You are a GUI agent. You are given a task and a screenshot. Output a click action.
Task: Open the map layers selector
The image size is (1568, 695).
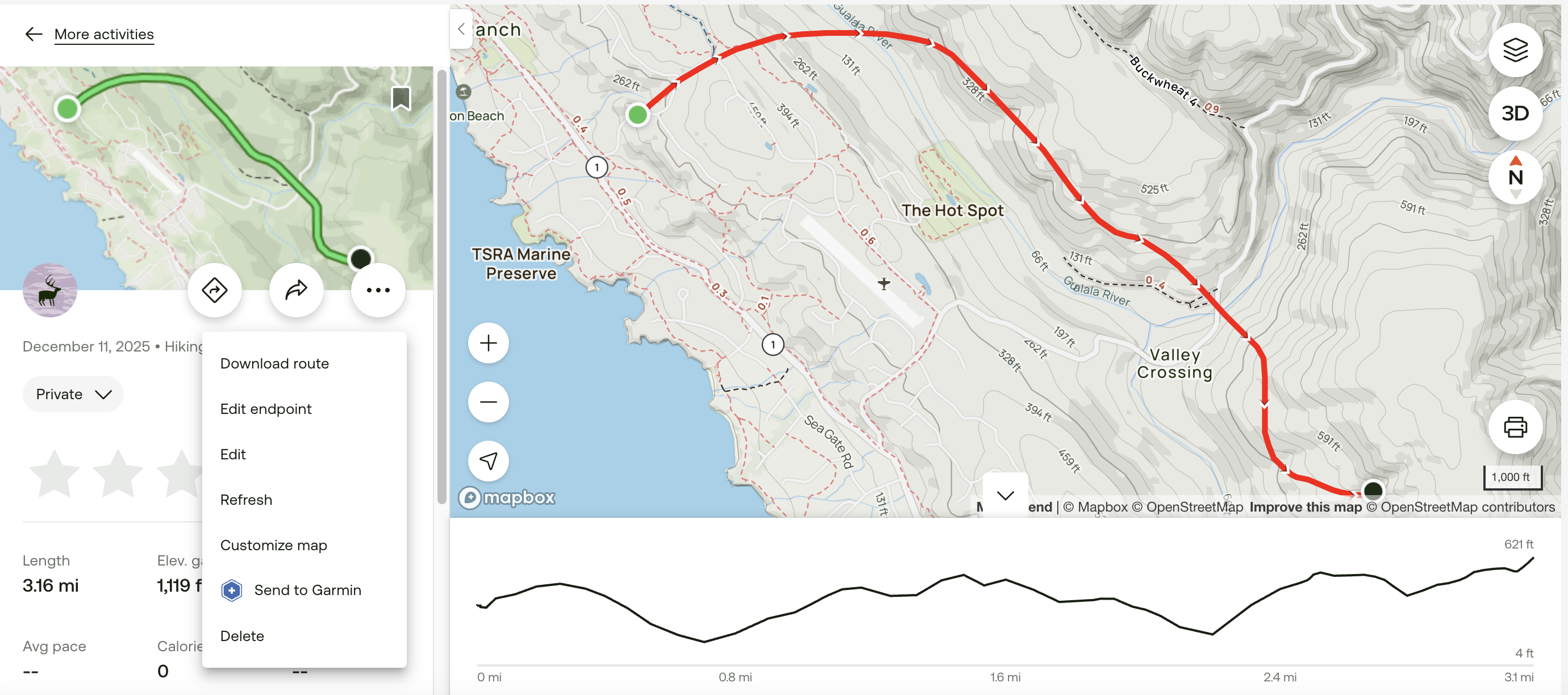click(1515, 50)
